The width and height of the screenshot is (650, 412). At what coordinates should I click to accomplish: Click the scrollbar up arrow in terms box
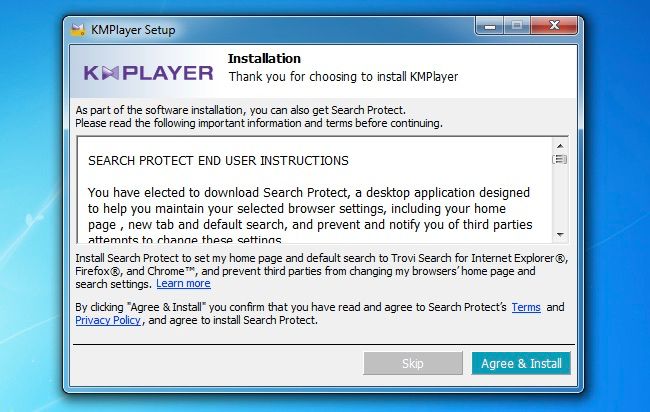[560, 146]
